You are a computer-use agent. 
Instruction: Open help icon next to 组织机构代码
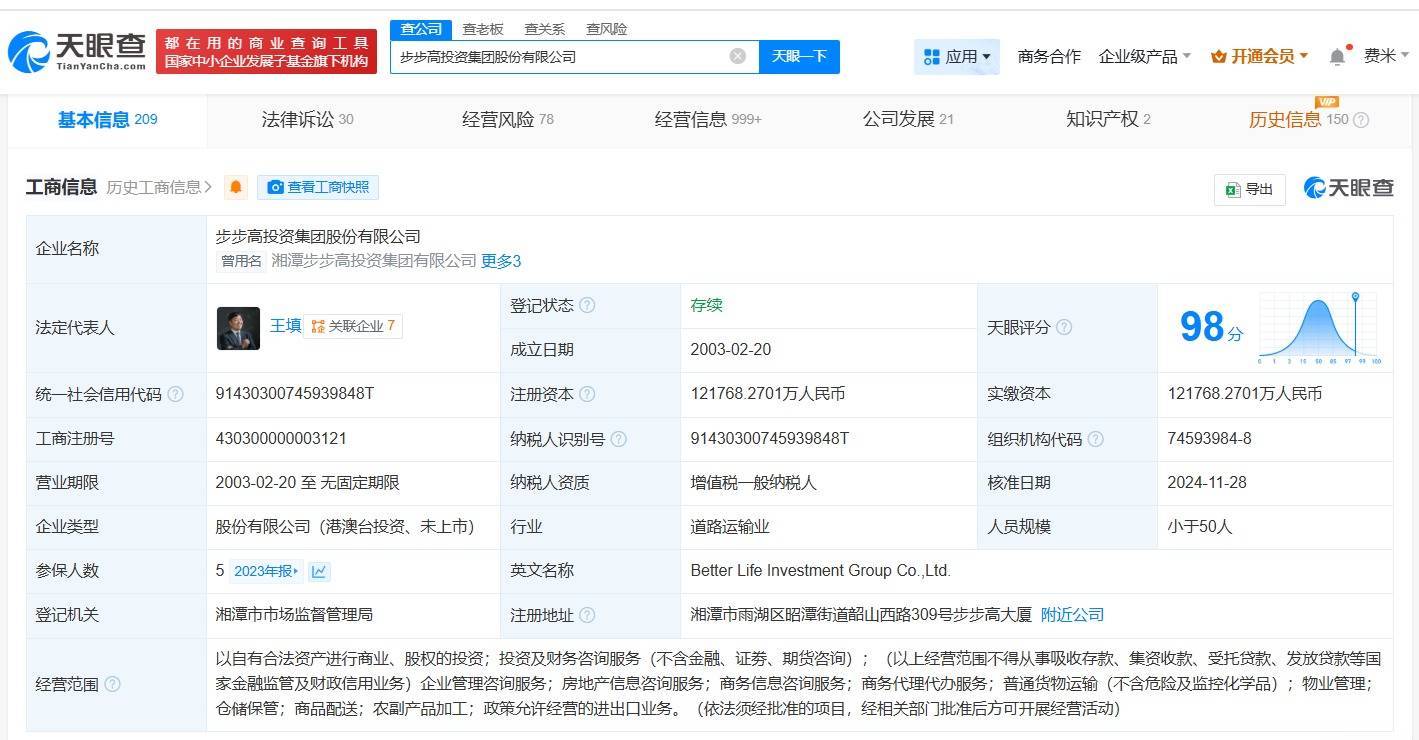tap(1096, 439)
